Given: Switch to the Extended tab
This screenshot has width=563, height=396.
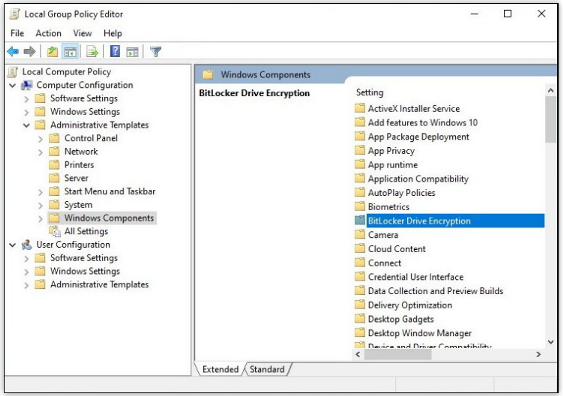Looking at the screenshot, I should tap(220, 369).
